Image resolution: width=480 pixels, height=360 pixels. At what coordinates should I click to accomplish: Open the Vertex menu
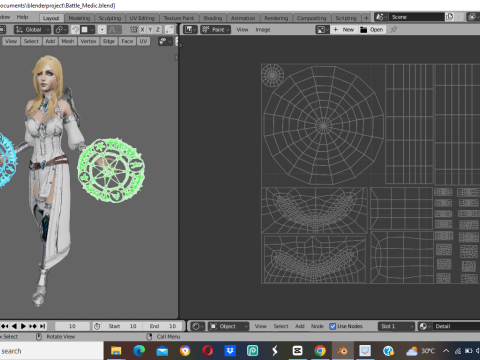[88, 41]
